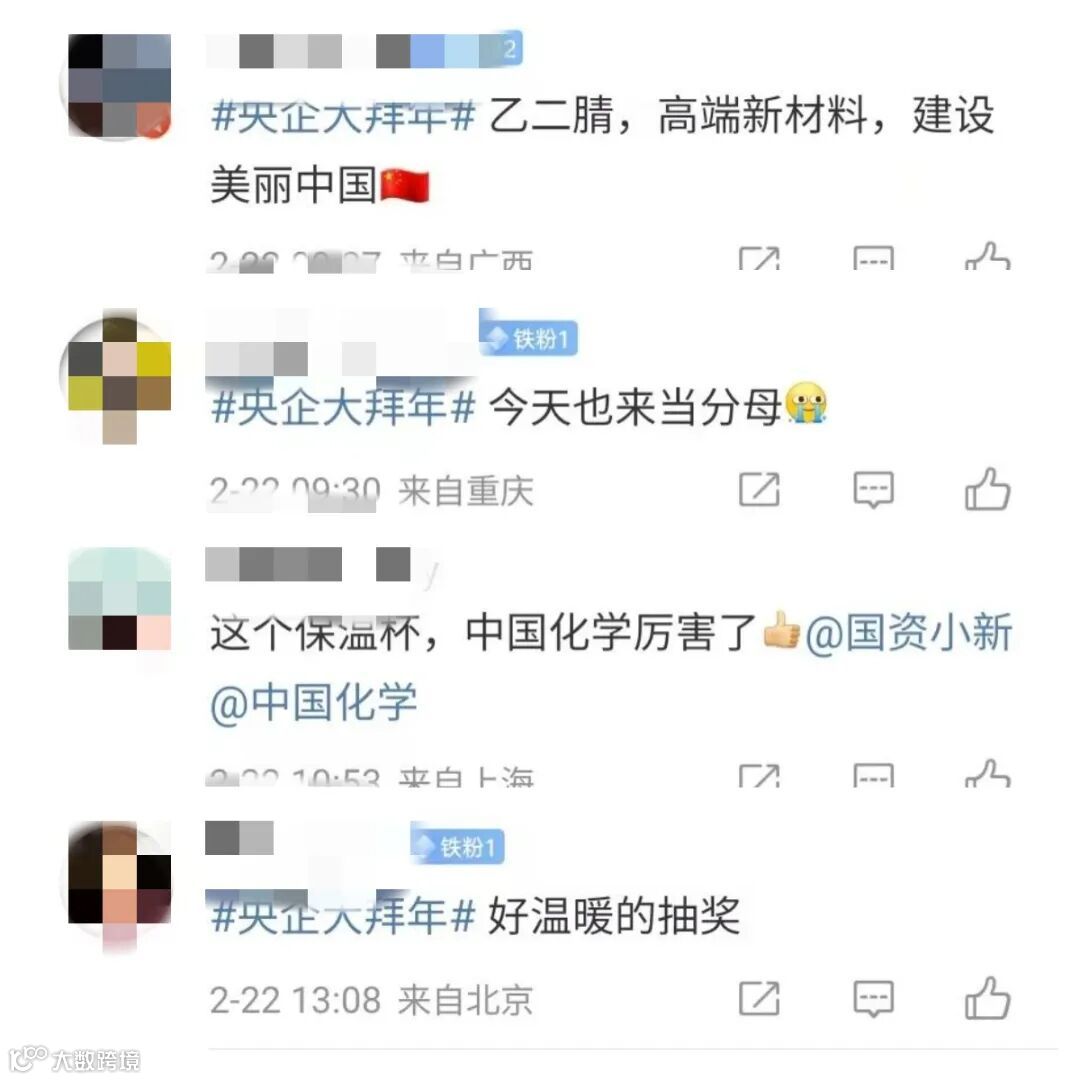Like the comment posted from 重庆
This screenshot has width=1080, height=1080.
point(988,490)
